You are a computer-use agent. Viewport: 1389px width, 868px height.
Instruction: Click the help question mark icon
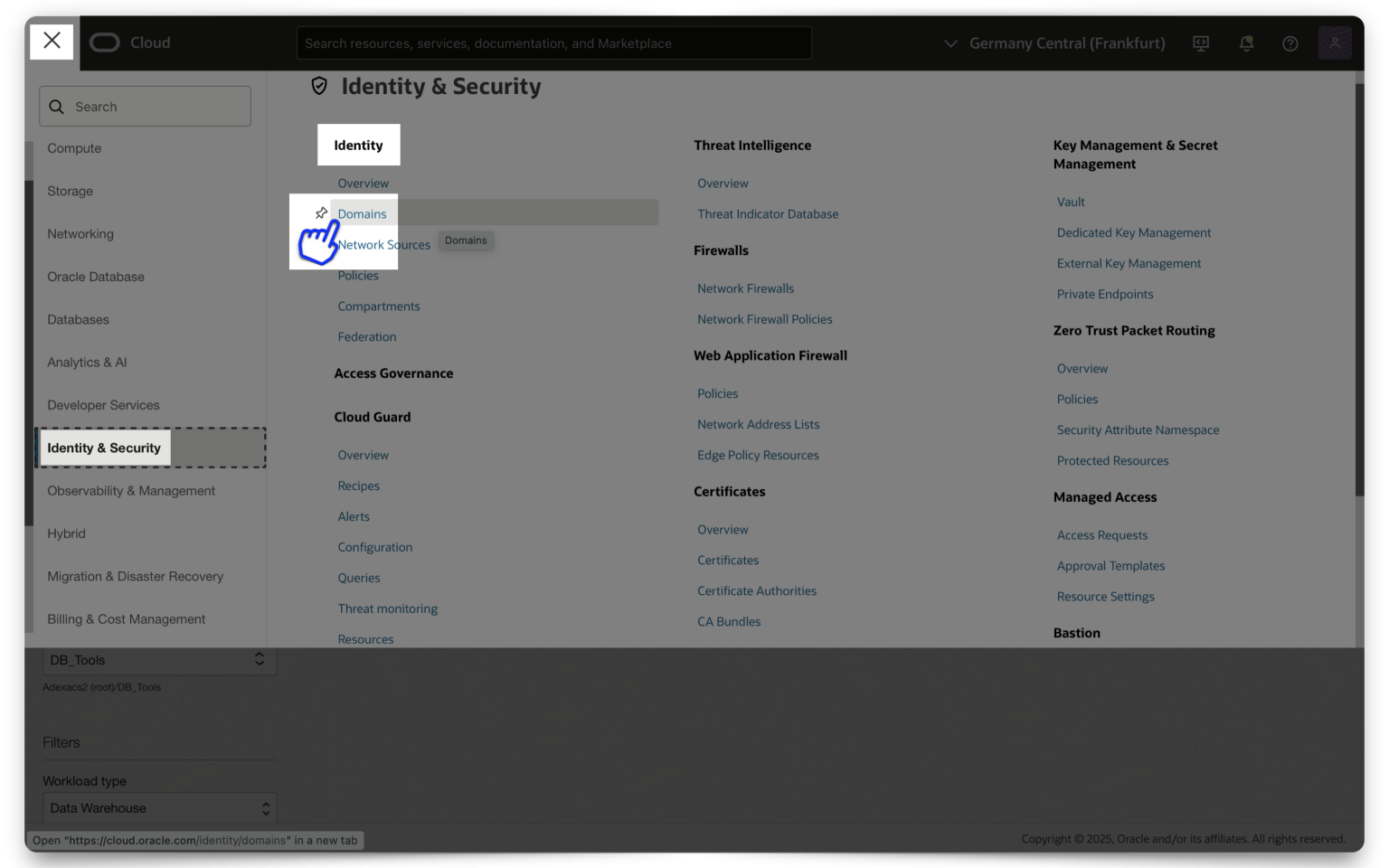click(1290, 42)
